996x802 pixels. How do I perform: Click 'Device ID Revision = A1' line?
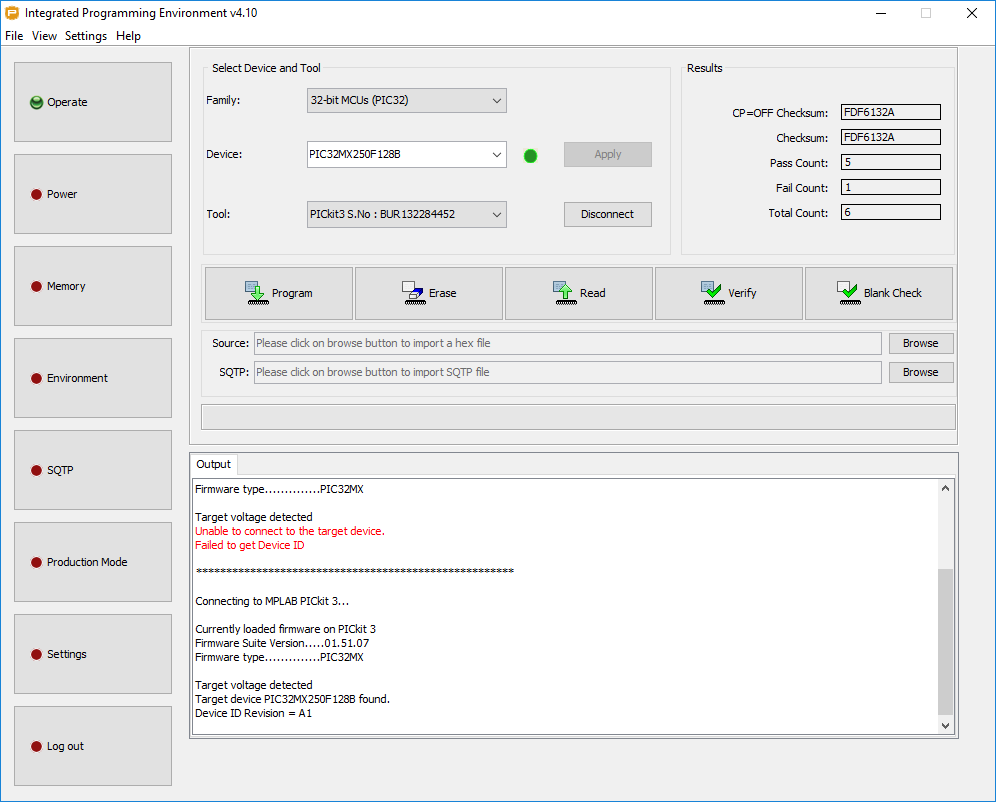coord(253,714)
